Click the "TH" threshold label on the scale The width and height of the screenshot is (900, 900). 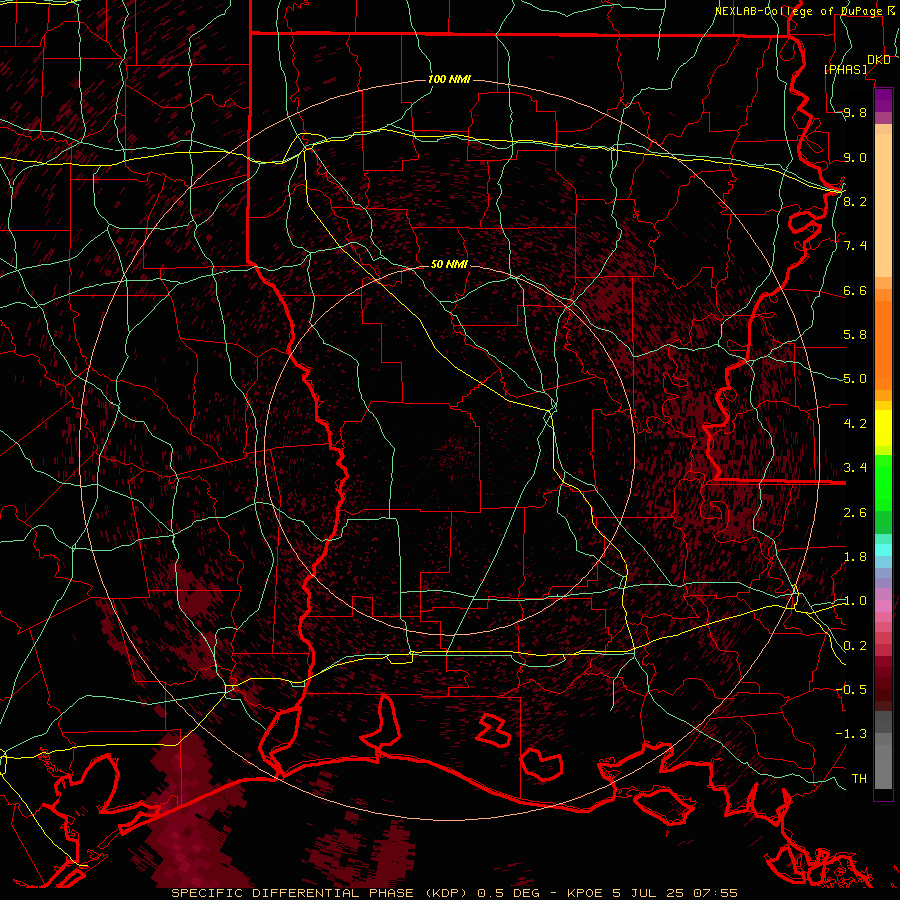tap(859, 779)
